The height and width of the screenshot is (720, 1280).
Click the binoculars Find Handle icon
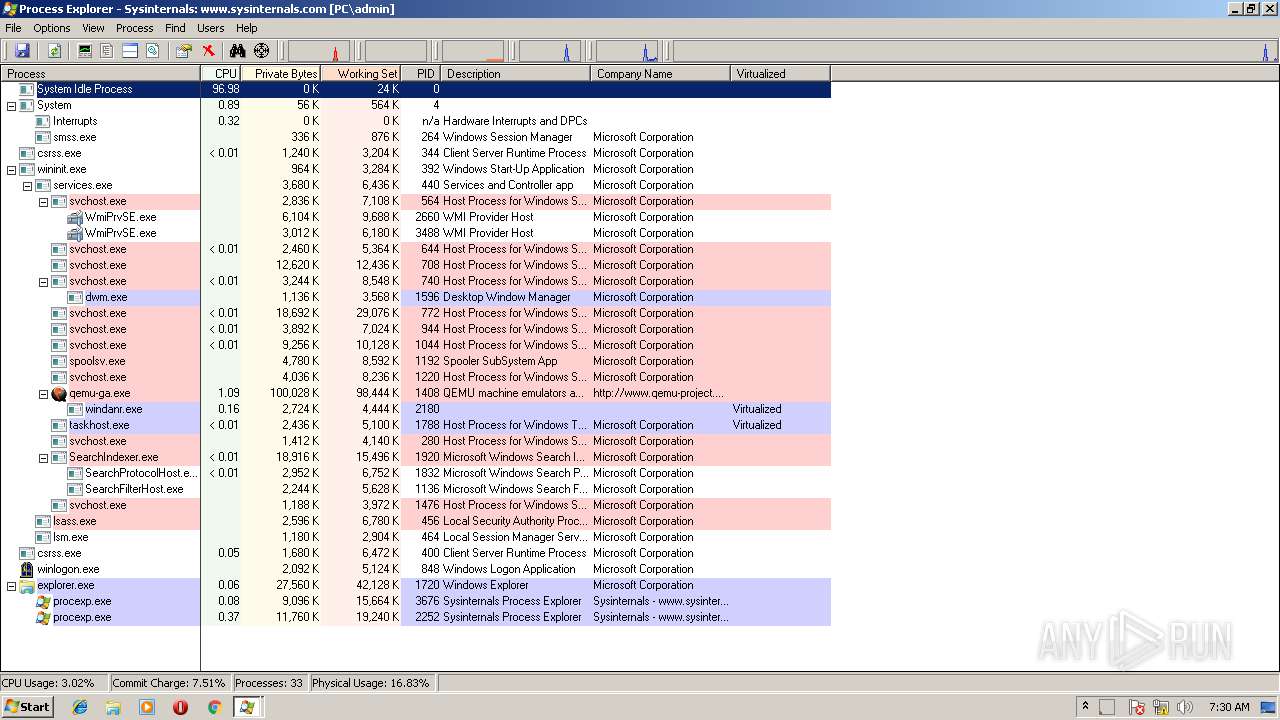pyautogui.click(x=238, y=51)
